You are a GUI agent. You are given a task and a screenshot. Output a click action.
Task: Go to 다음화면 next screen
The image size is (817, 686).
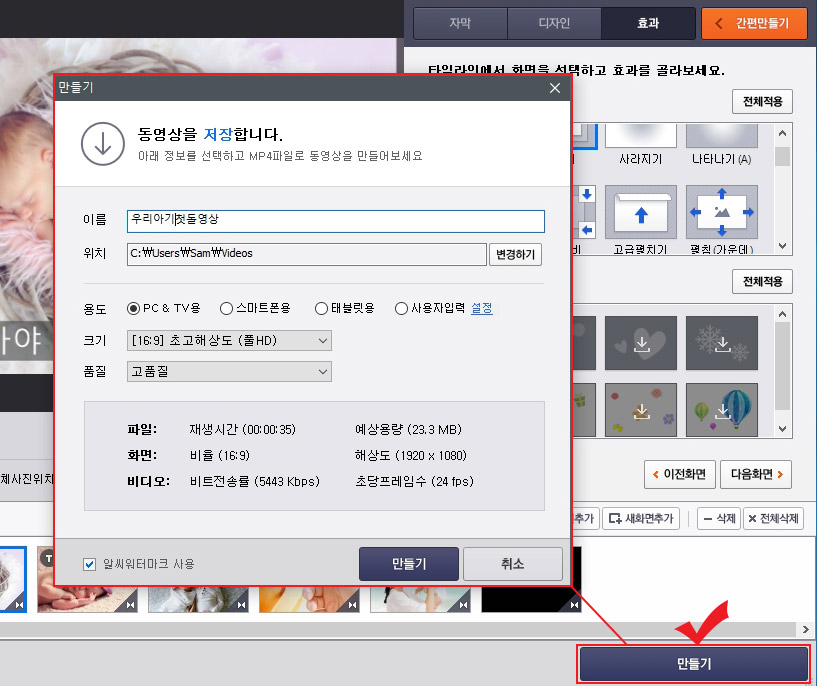point(756,474)
